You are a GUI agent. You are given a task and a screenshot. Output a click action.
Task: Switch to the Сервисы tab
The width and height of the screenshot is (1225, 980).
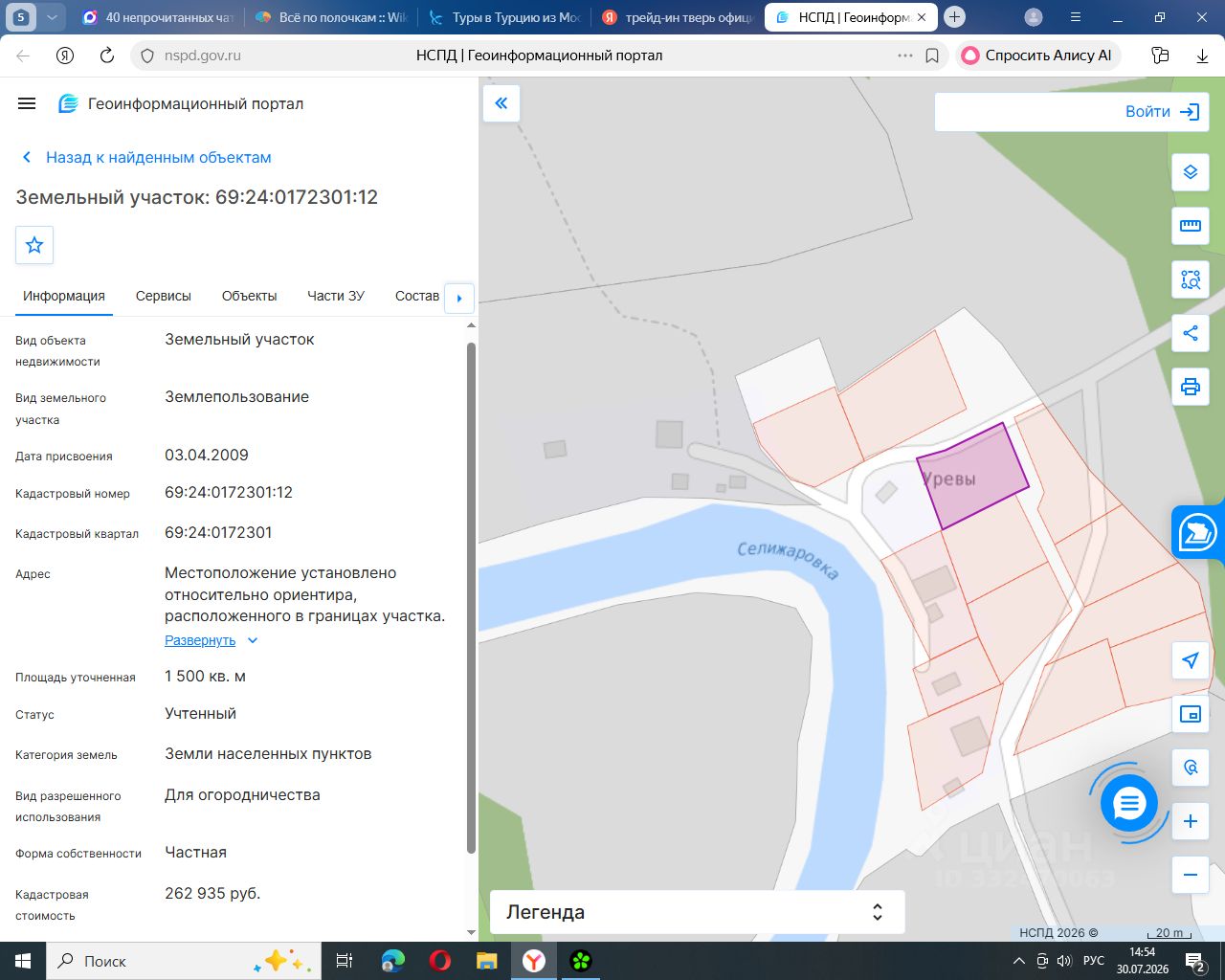[x=164, y=296]
